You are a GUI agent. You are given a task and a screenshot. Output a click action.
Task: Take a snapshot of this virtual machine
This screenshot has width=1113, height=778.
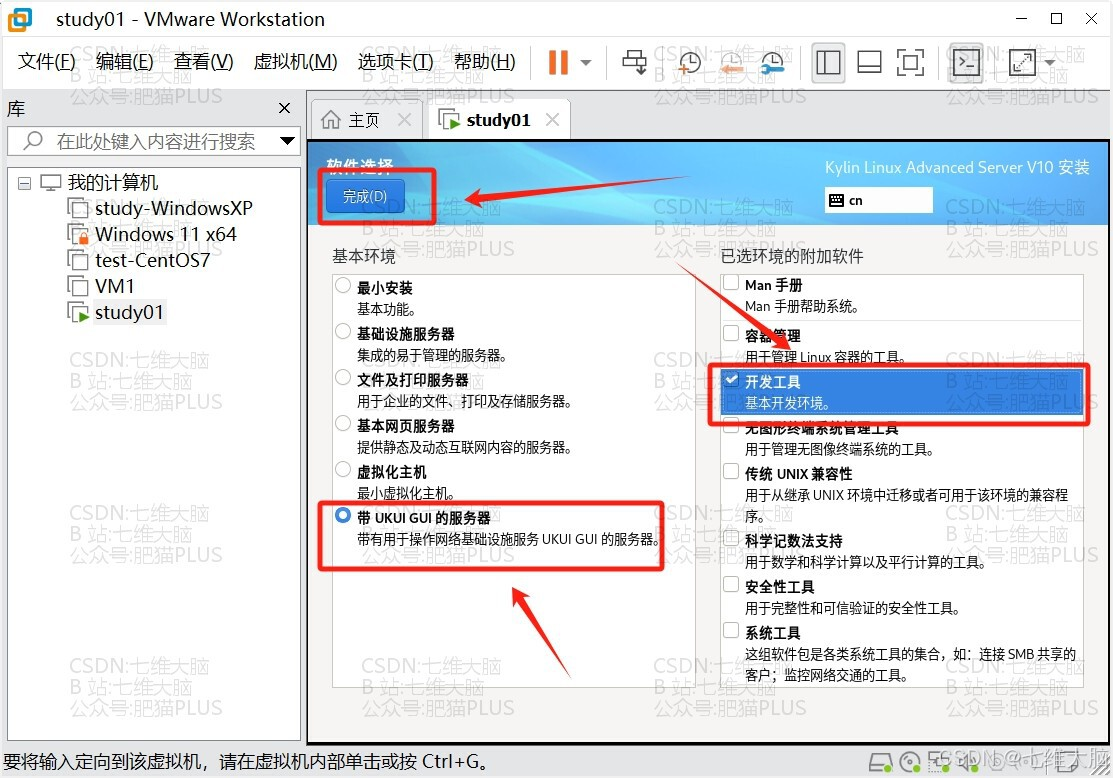689,62
